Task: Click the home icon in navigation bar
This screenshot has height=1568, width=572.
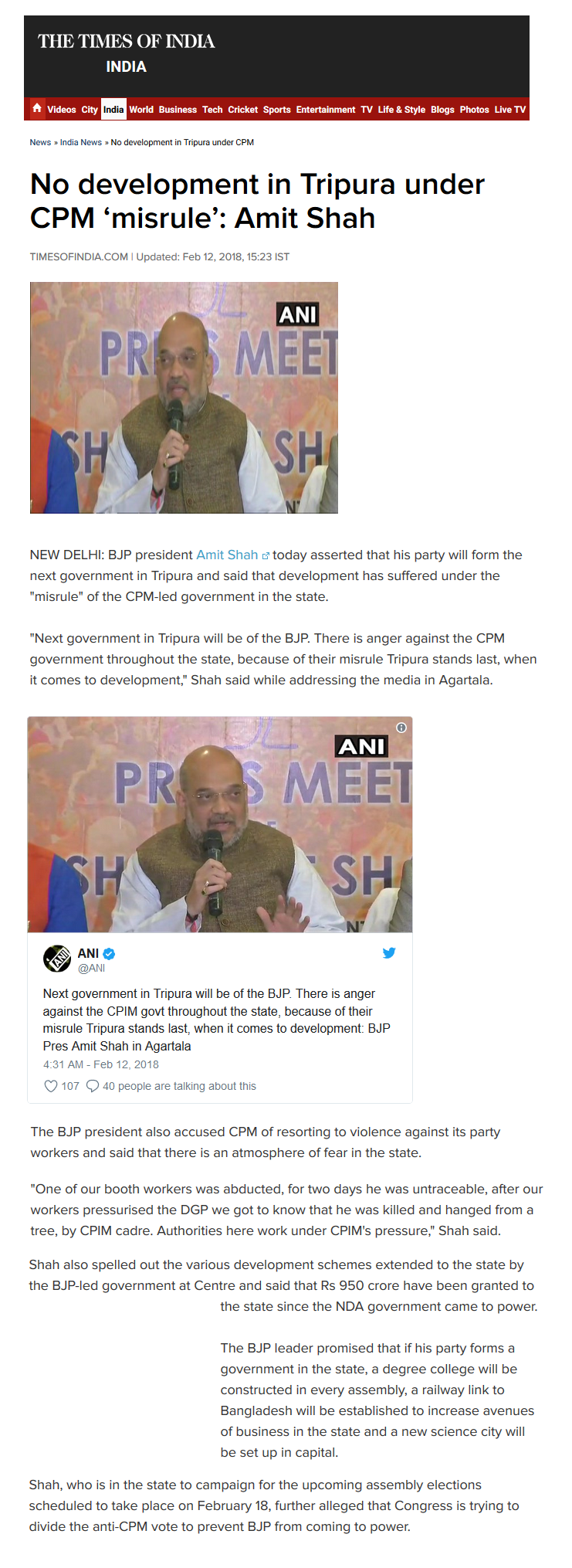Action: point(36,109)
